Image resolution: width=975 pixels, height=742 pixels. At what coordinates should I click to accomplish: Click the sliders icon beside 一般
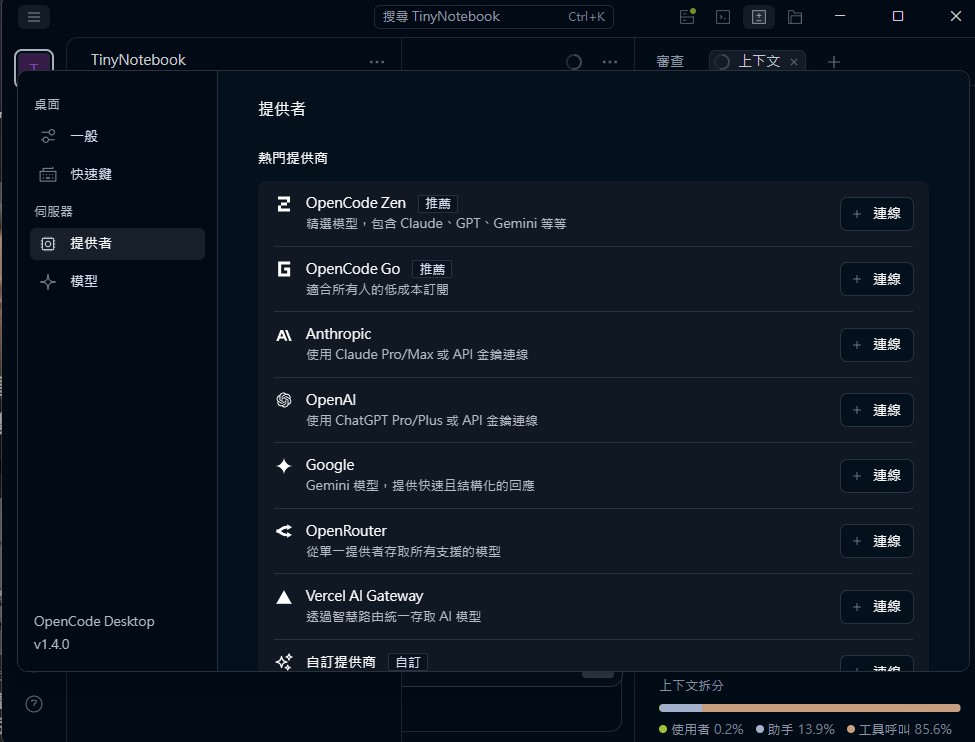tap(48, 136)
